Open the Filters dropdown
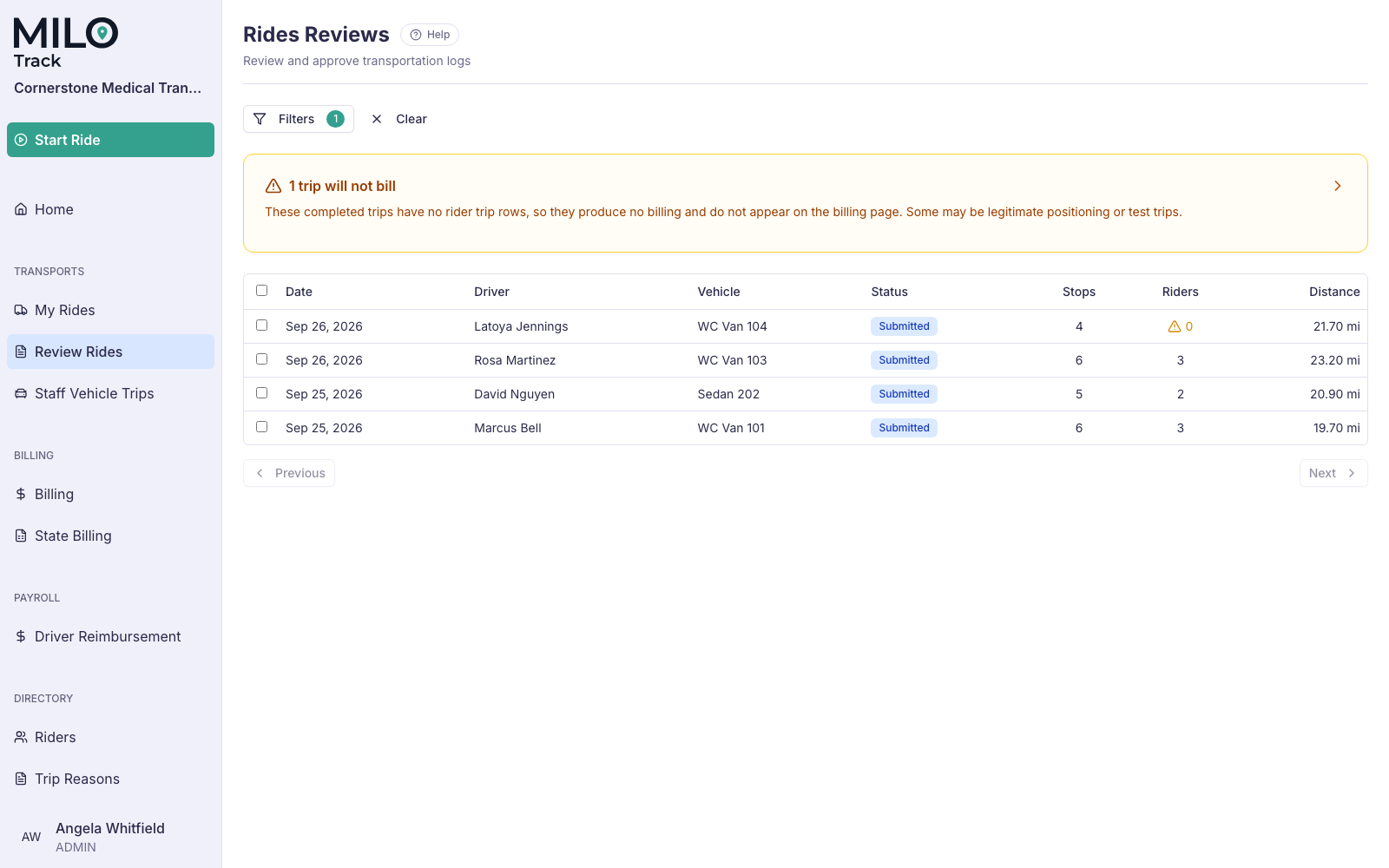 click(x=299, y=119)
